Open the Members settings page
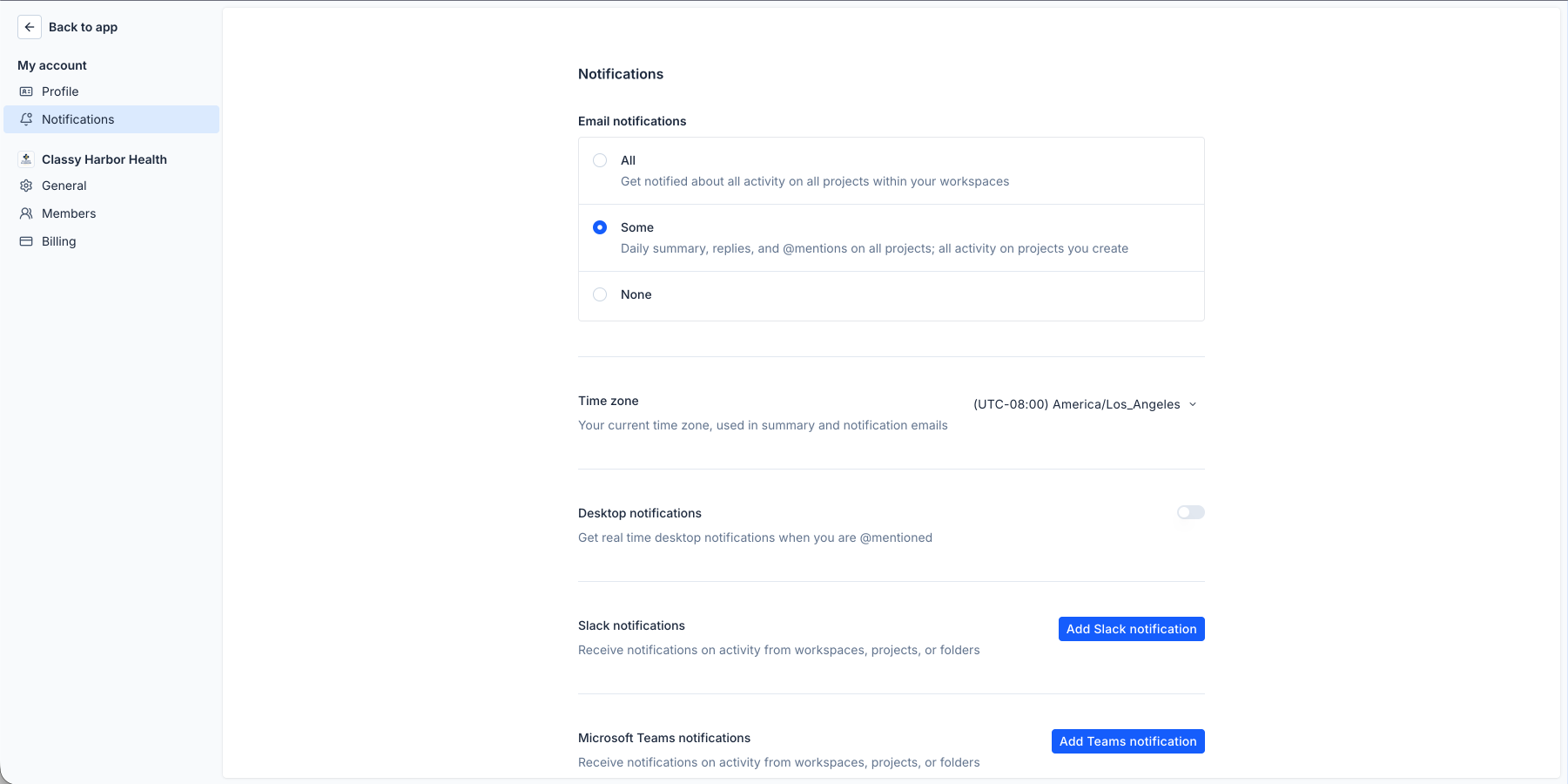The height and width of the screenshot is (784, 1568). click(68, 213)
